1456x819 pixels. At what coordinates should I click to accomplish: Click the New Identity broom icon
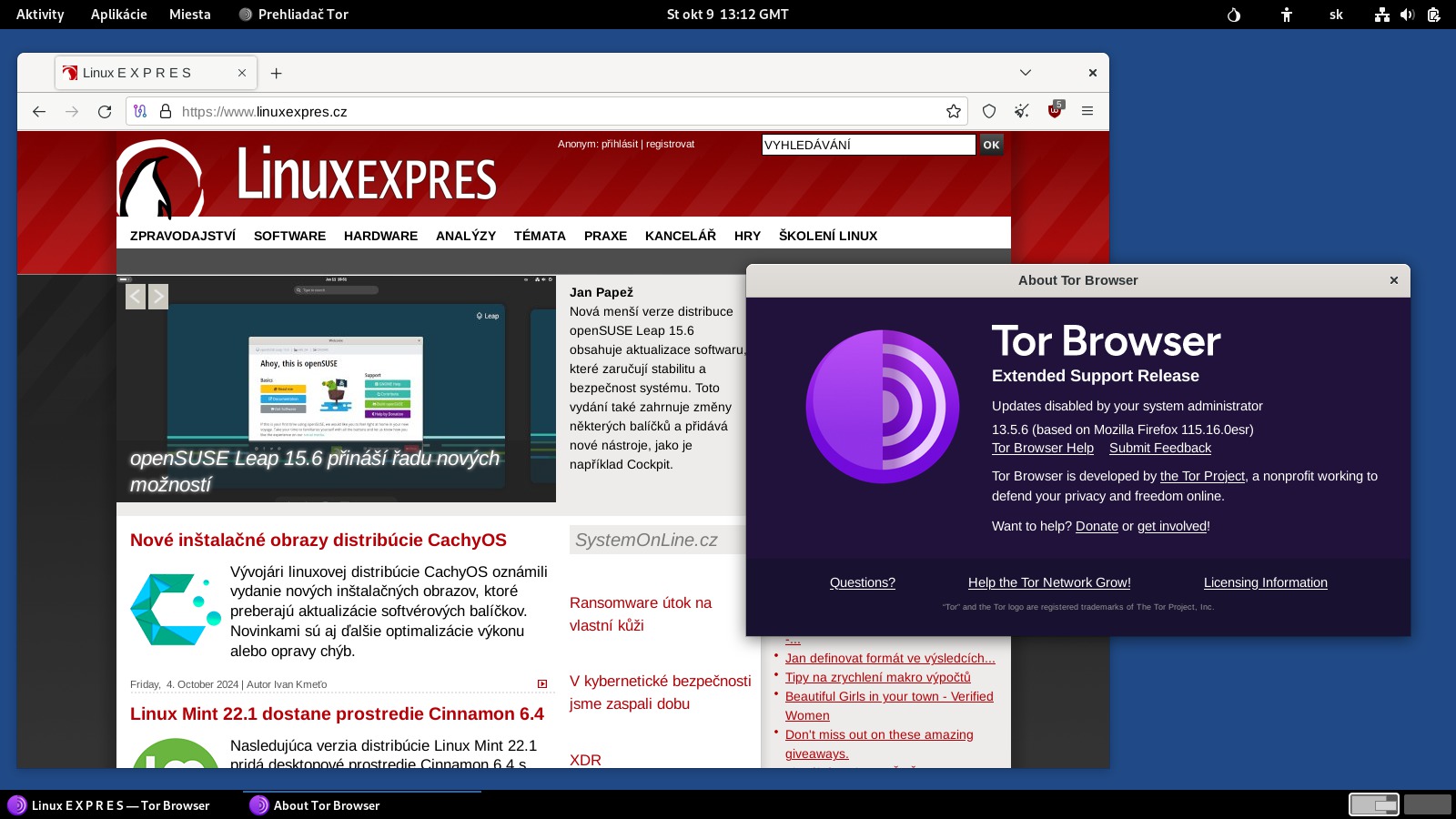coord(1022,111)
